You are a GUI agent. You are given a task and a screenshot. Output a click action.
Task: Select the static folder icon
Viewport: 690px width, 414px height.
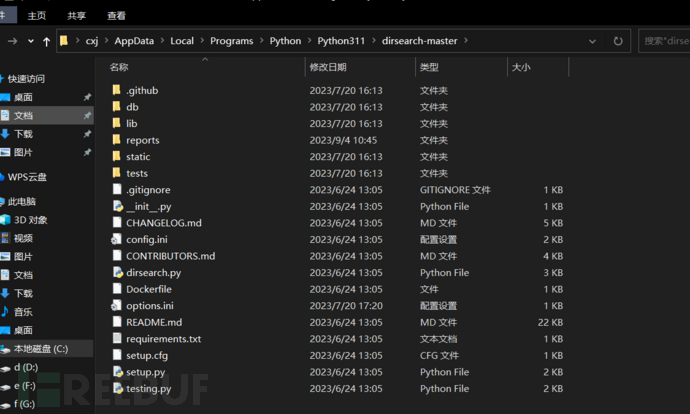pyautogui.click(x=117, y=157)
